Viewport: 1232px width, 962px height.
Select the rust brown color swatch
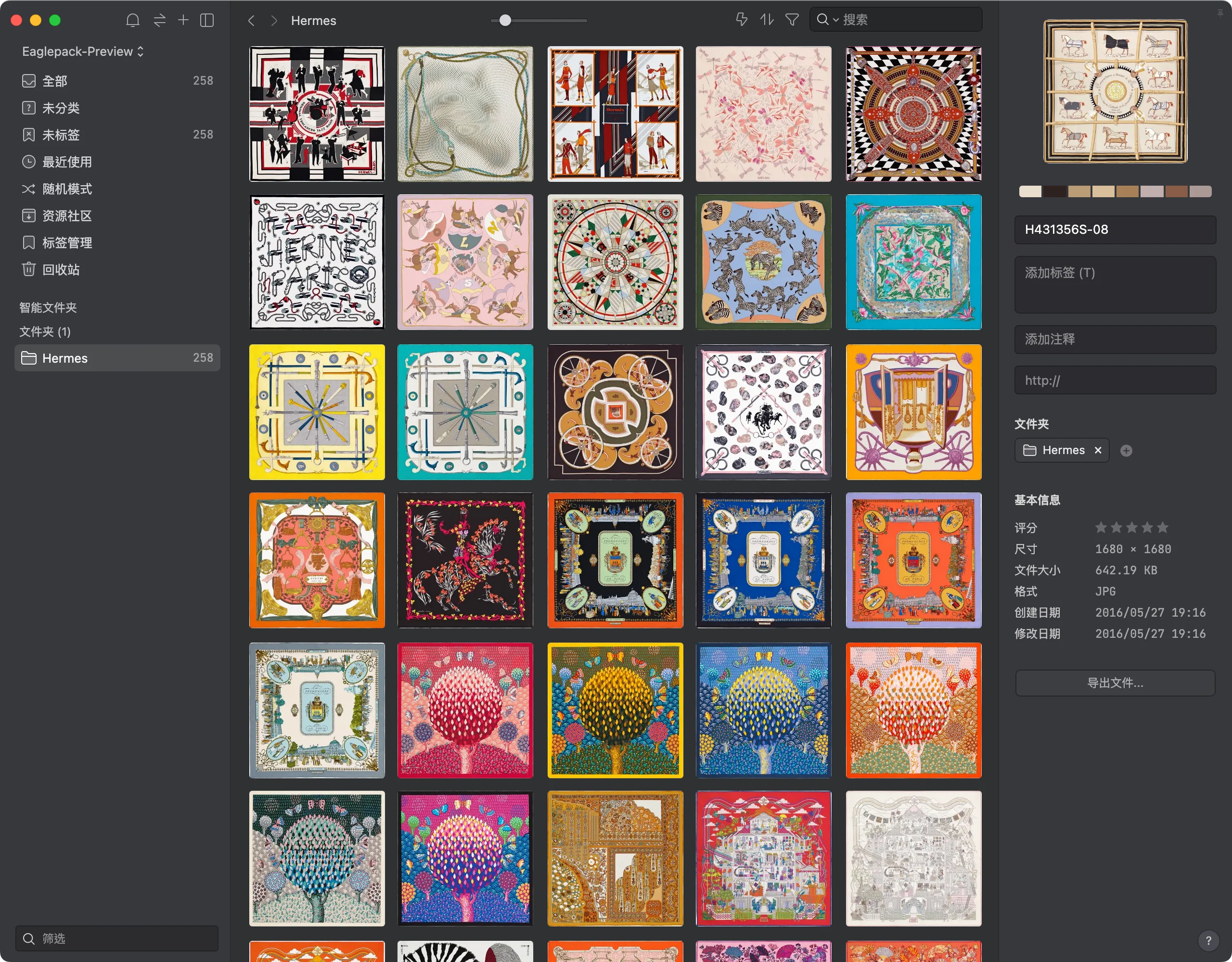pos(1176,191)
